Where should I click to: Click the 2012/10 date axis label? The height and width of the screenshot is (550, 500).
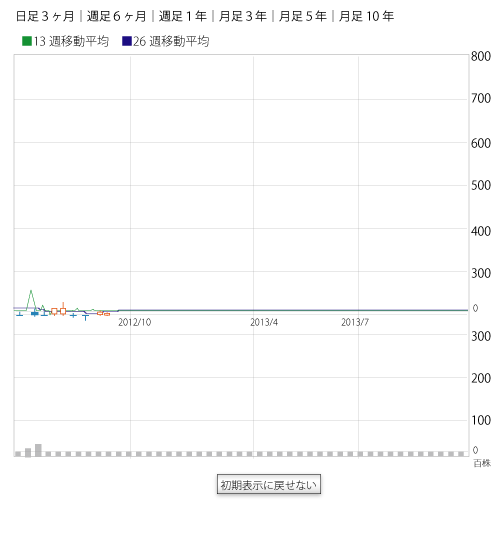(134, 322)
